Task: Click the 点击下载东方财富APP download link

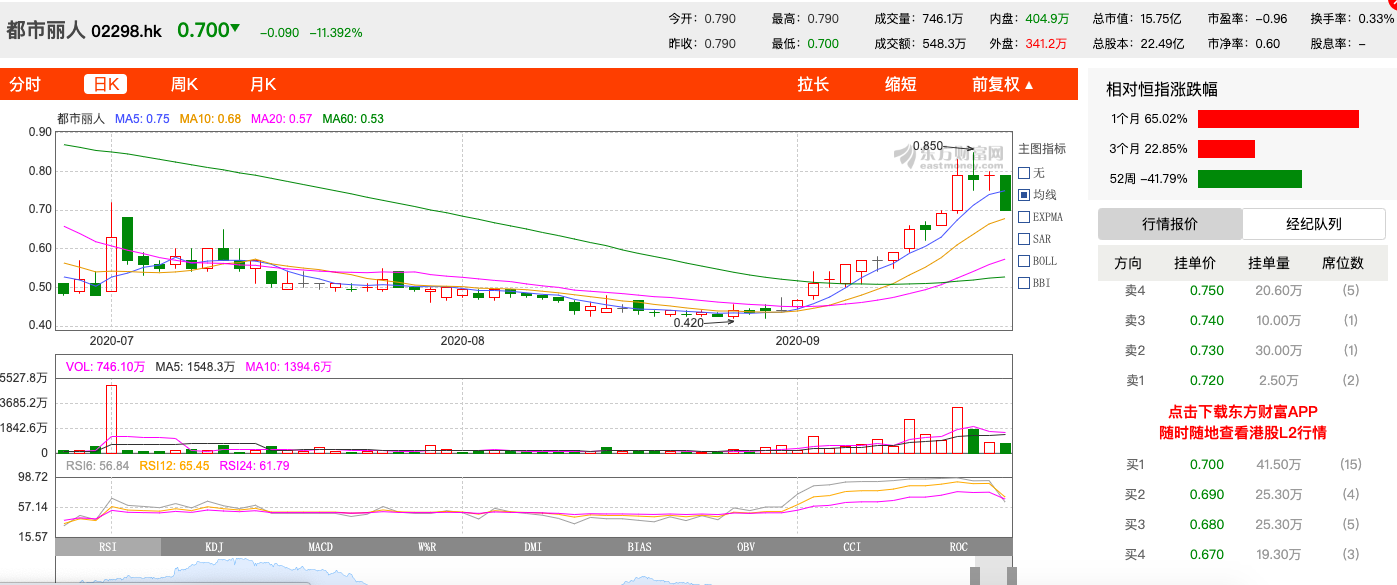Action: [x=1243, y=412]
